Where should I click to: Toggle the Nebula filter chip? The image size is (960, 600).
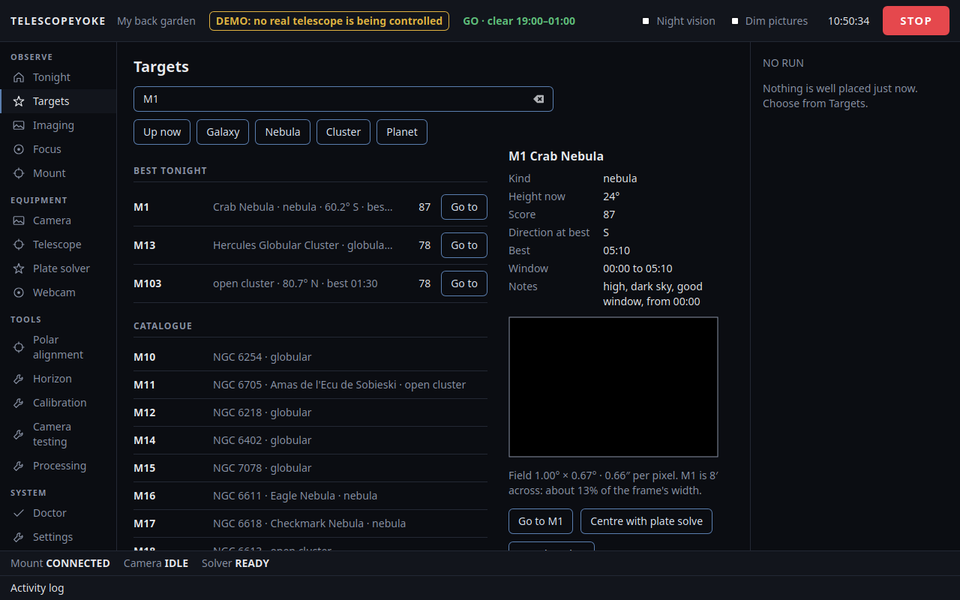pyautogui.click(x=282, y=132)
